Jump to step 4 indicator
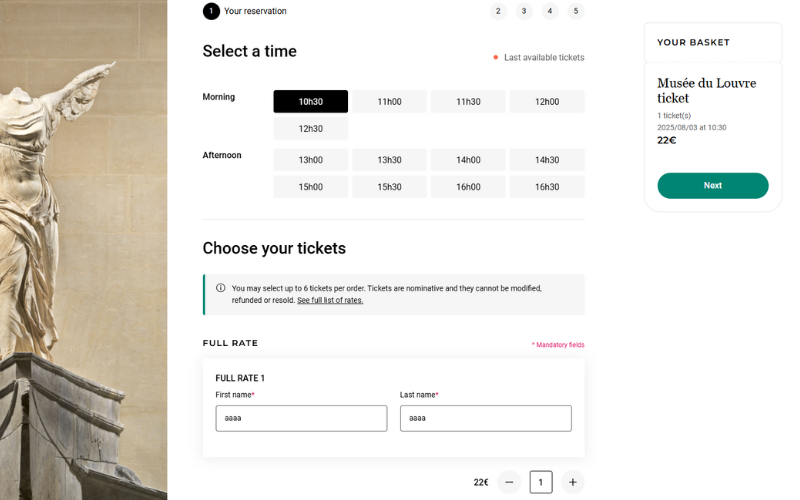The height and width of the screenshot is (500, 800). tap(550, 11)
